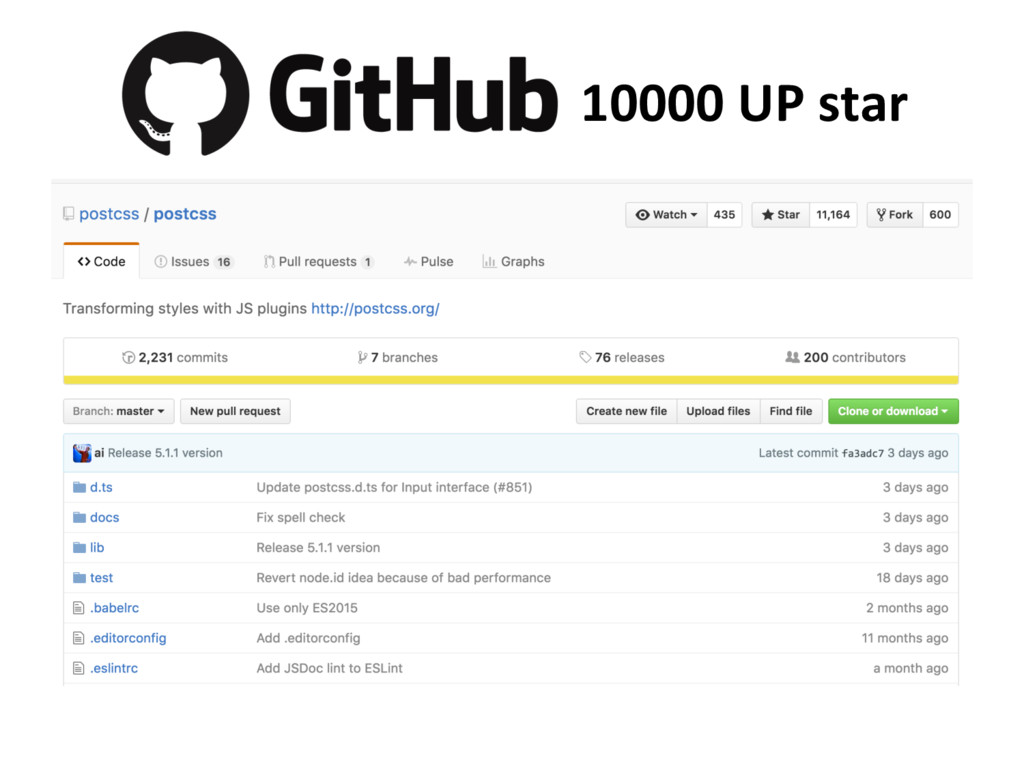View the 76 releases
Viewport: 1024px width, 768px height.
[x=622, y=357]
